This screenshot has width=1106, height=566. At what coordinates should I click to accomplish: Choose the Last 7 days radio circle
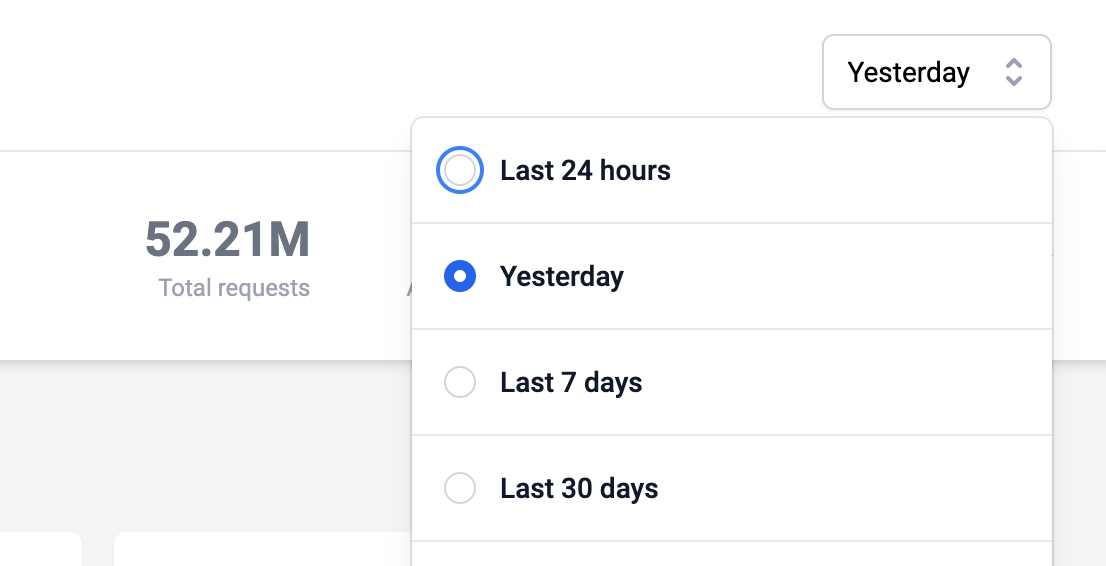460,382
